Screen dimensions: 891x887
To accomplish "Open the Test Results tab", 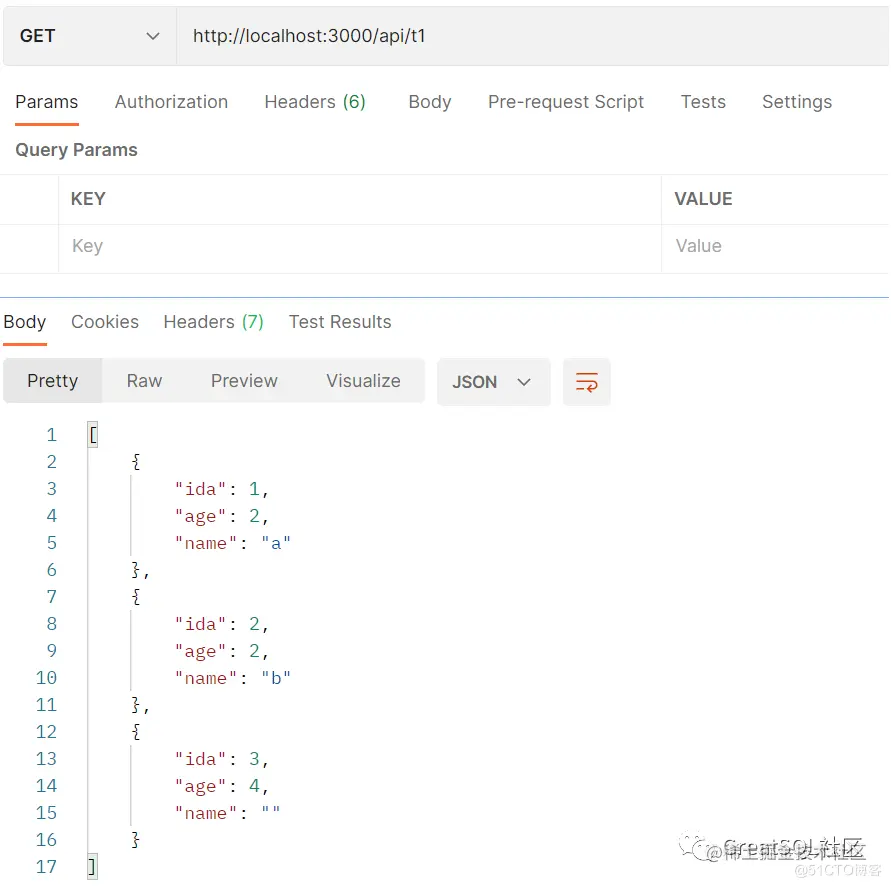I will [x=340, y=322].
